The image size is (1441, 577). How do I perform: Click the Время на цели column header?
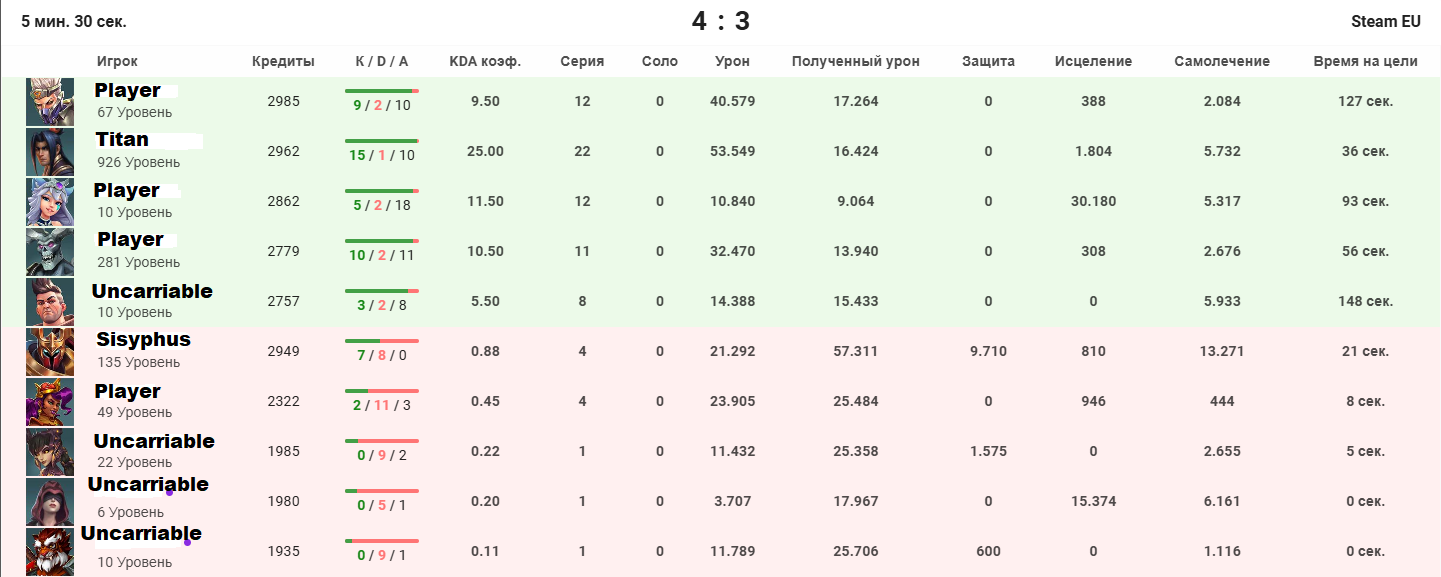tap(1365, 61)
